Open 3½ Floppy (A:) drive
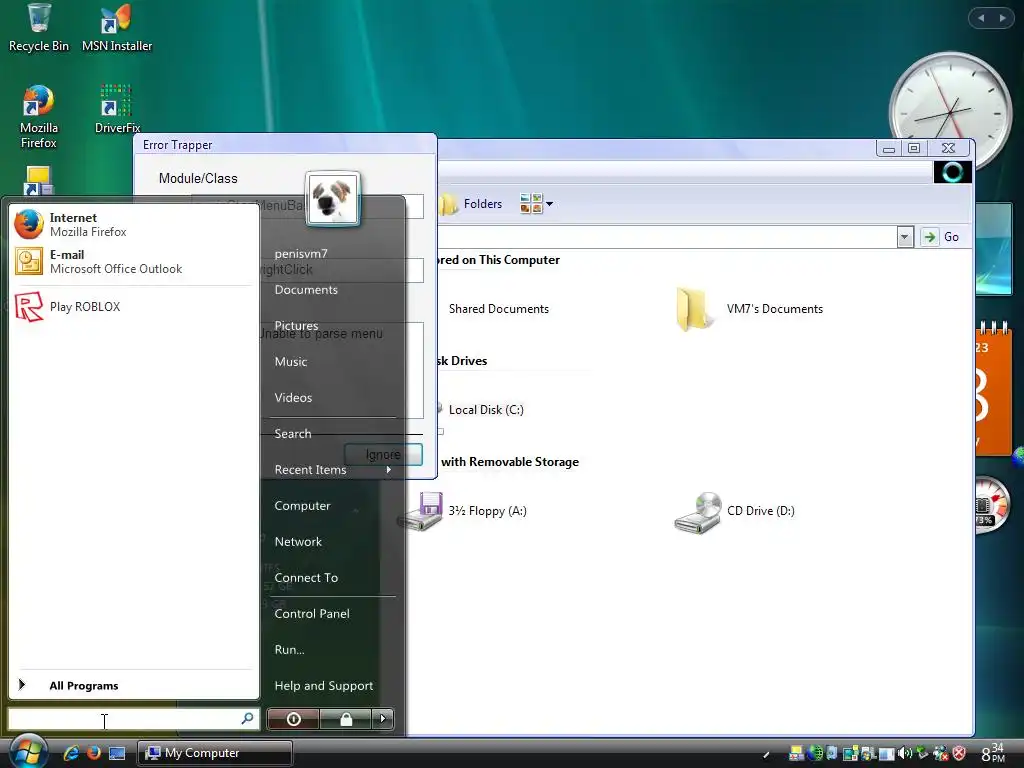The image size is (1024, 768). tap(462, 511)
